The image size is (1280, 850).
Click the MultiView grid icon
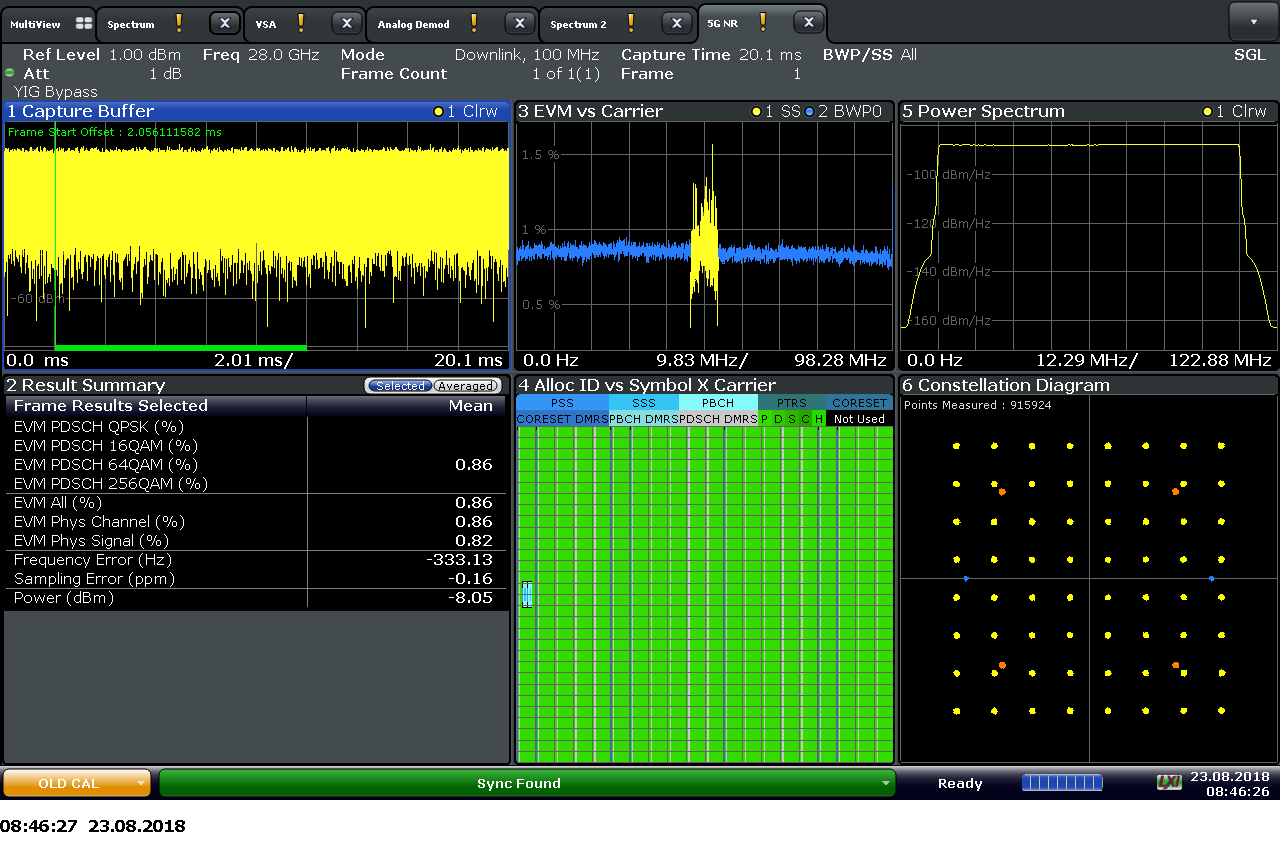point(84,23)
